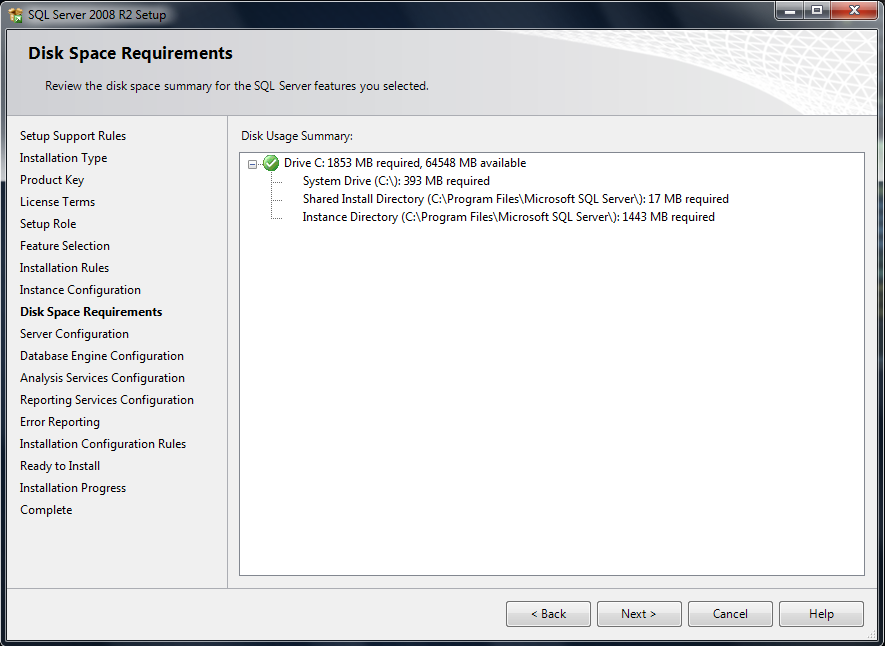Click 'Reporting Services Configuration' sidebar step
Screen dimensions: 885x646
pos(107,400)
